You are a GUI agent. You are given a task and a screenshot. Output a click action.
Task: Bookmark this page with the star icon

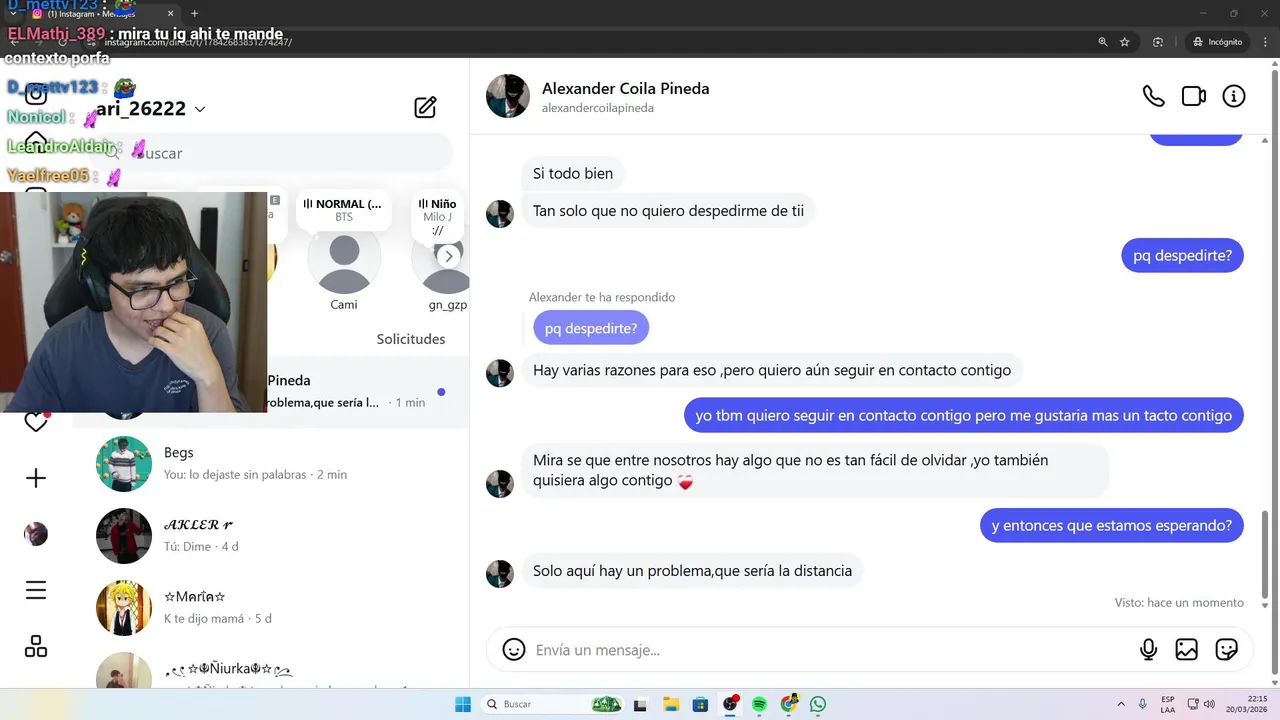point(1125,42)
